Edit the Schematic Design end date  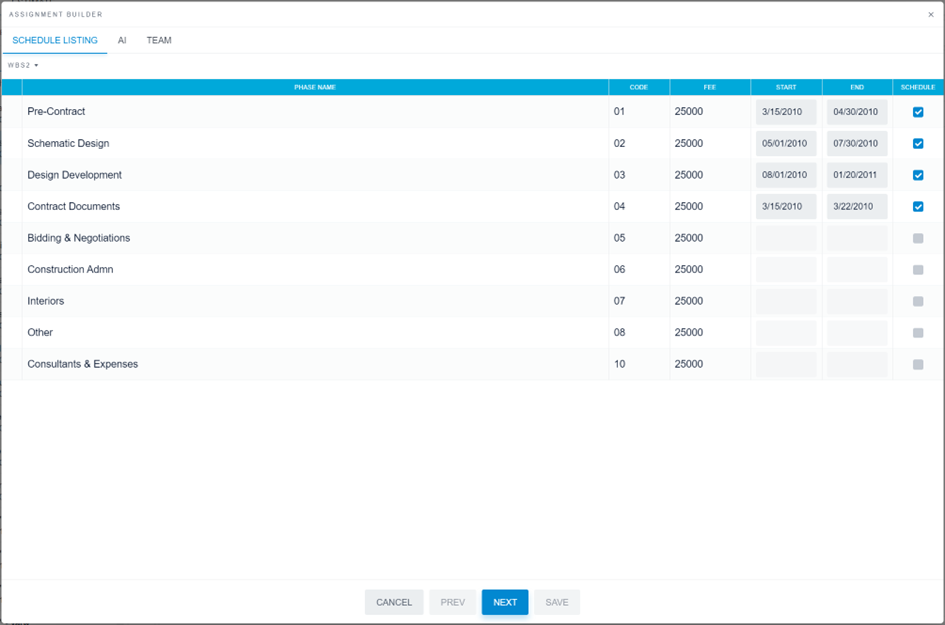coord(856,143)
